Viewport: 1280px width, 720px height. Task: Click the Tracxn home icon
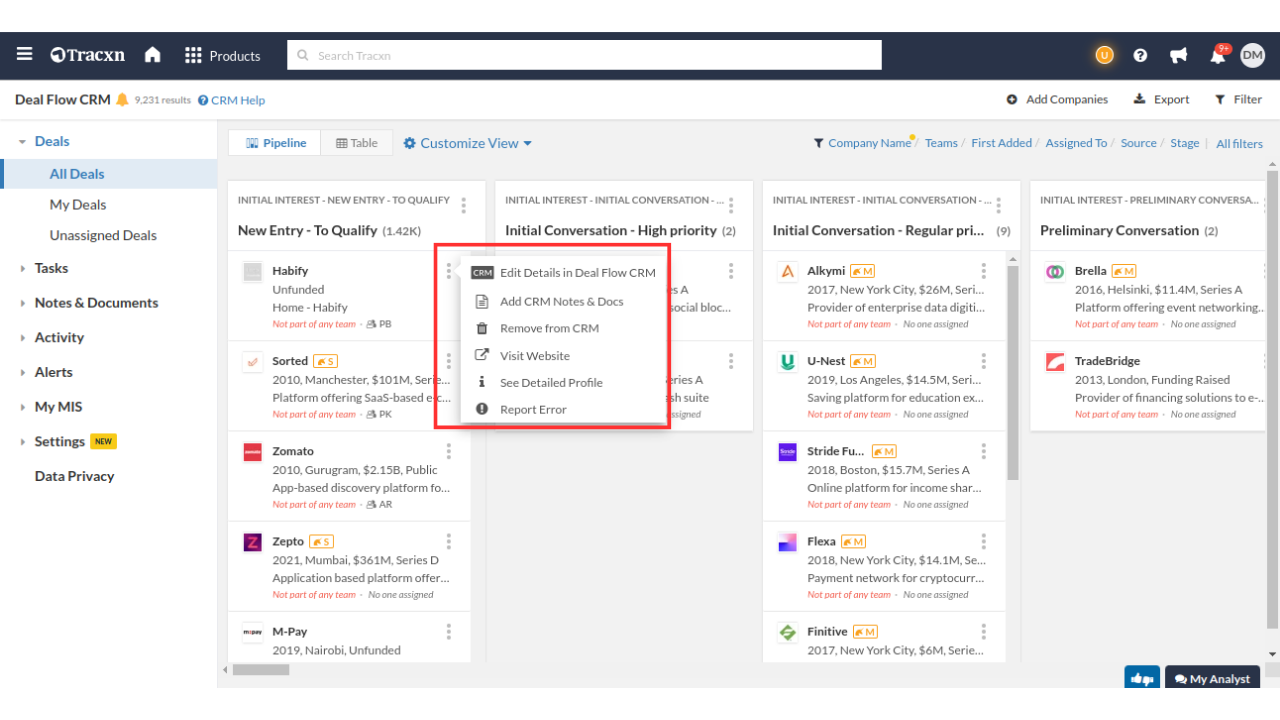(x=152, y=55)
